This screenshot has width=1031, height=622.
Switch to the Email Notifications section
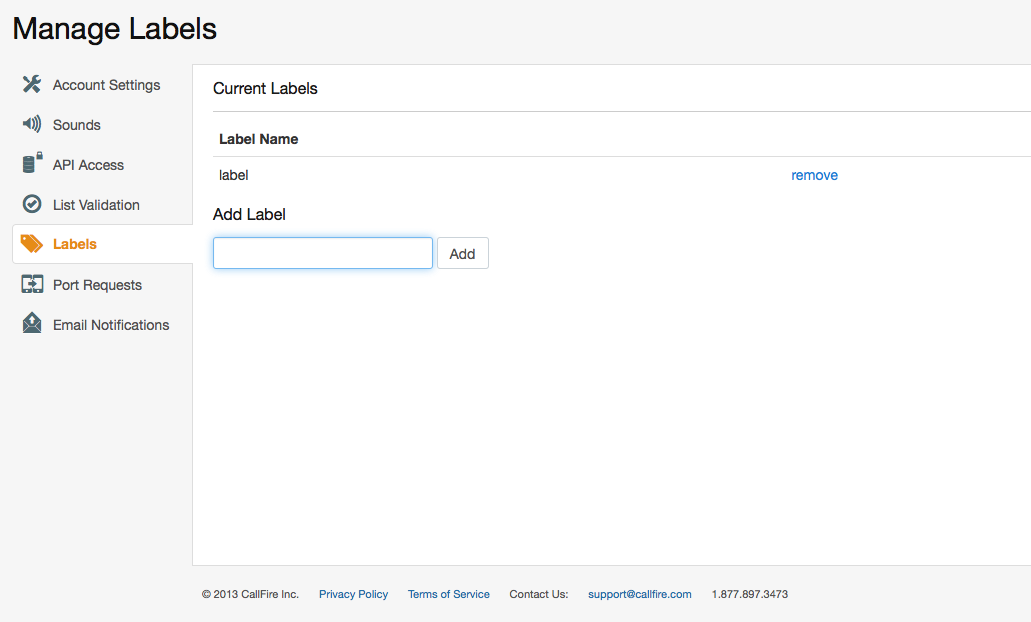(110, 324)
